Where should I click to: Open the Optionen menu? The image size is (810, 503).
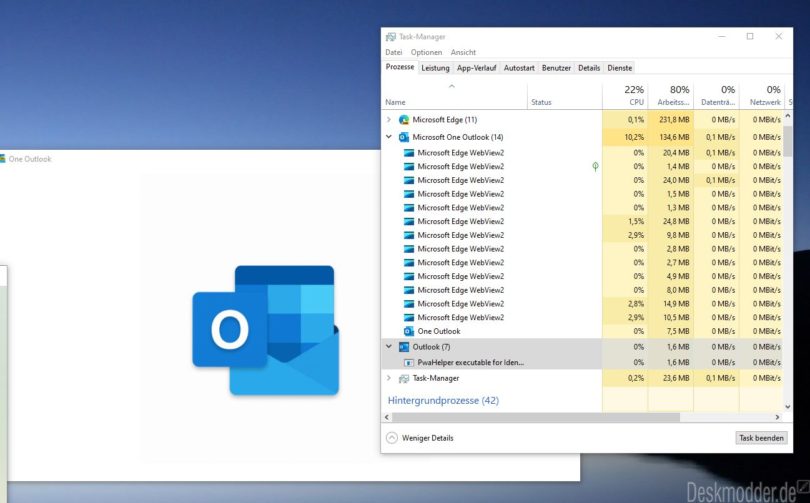tap(426, 52)
